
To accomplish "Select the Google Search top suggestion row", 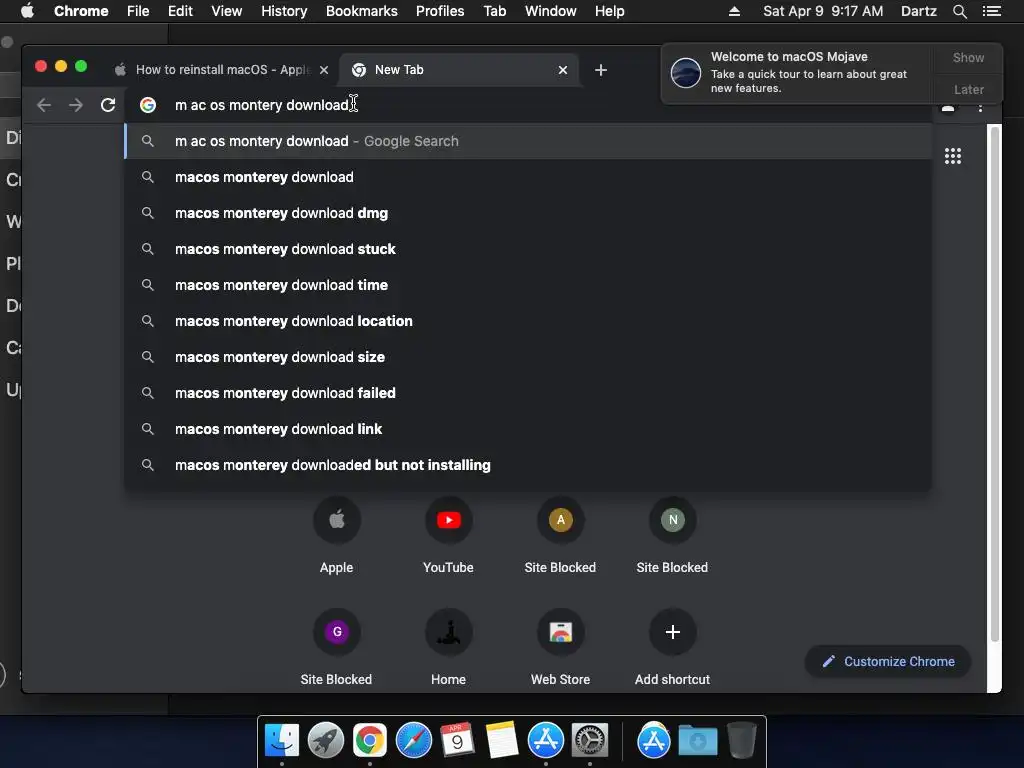I will [x=528, y=141].
